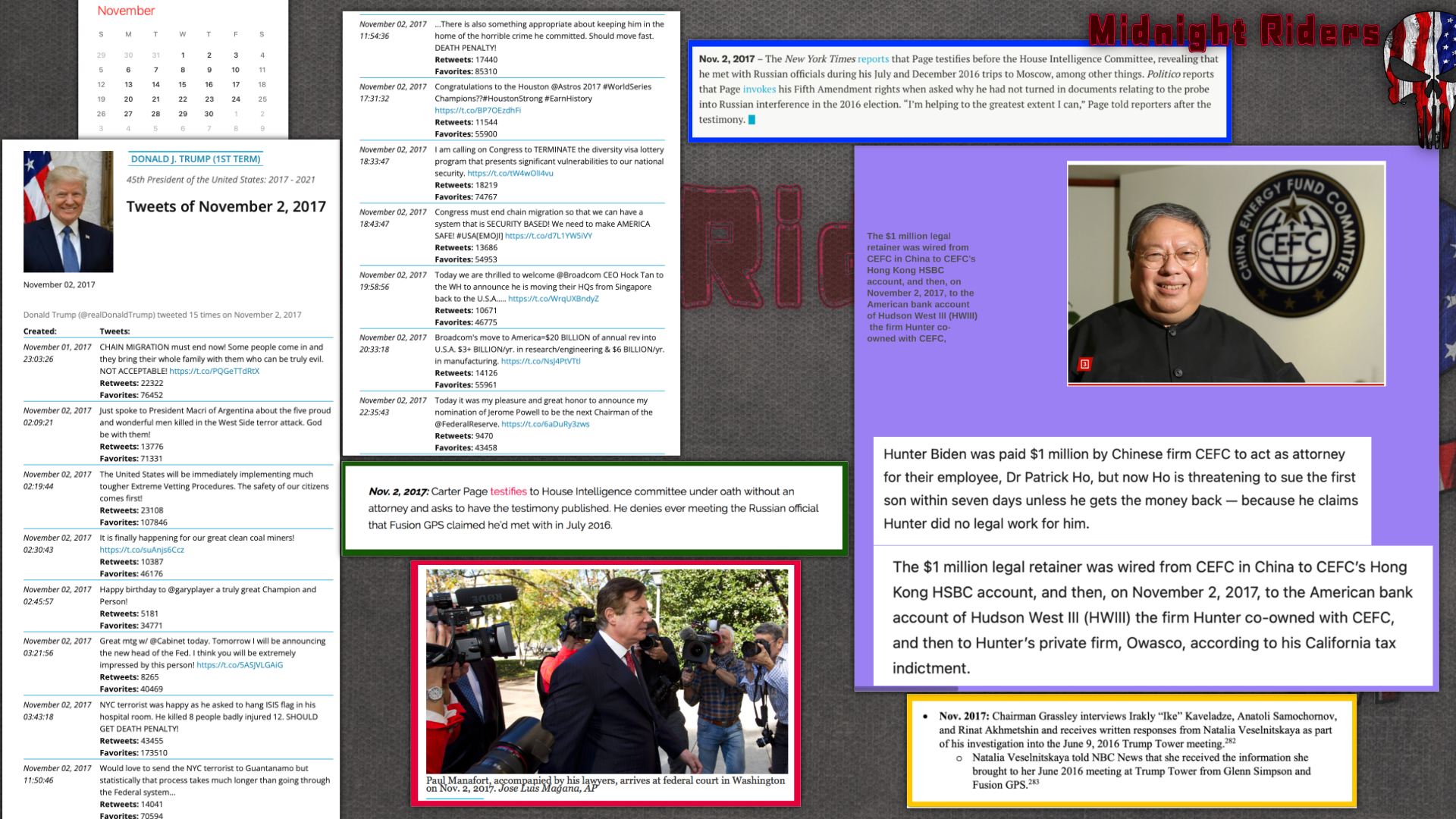The width and height of the screenshot is (1456, 819).
Task: Open the "invokes" Fifth Amendment link
Action: pos(759,89)
